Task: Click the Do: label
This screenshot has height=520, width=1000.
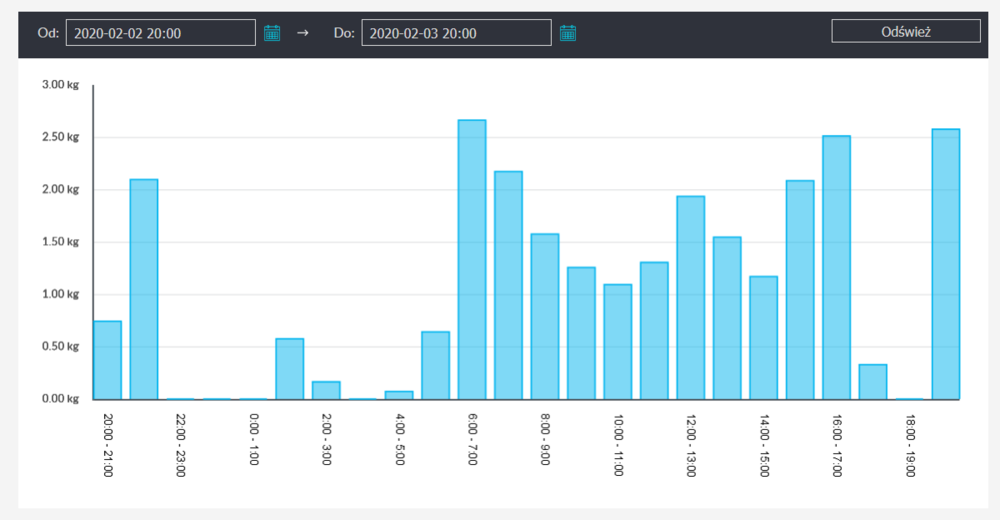Action: (344, 33)
